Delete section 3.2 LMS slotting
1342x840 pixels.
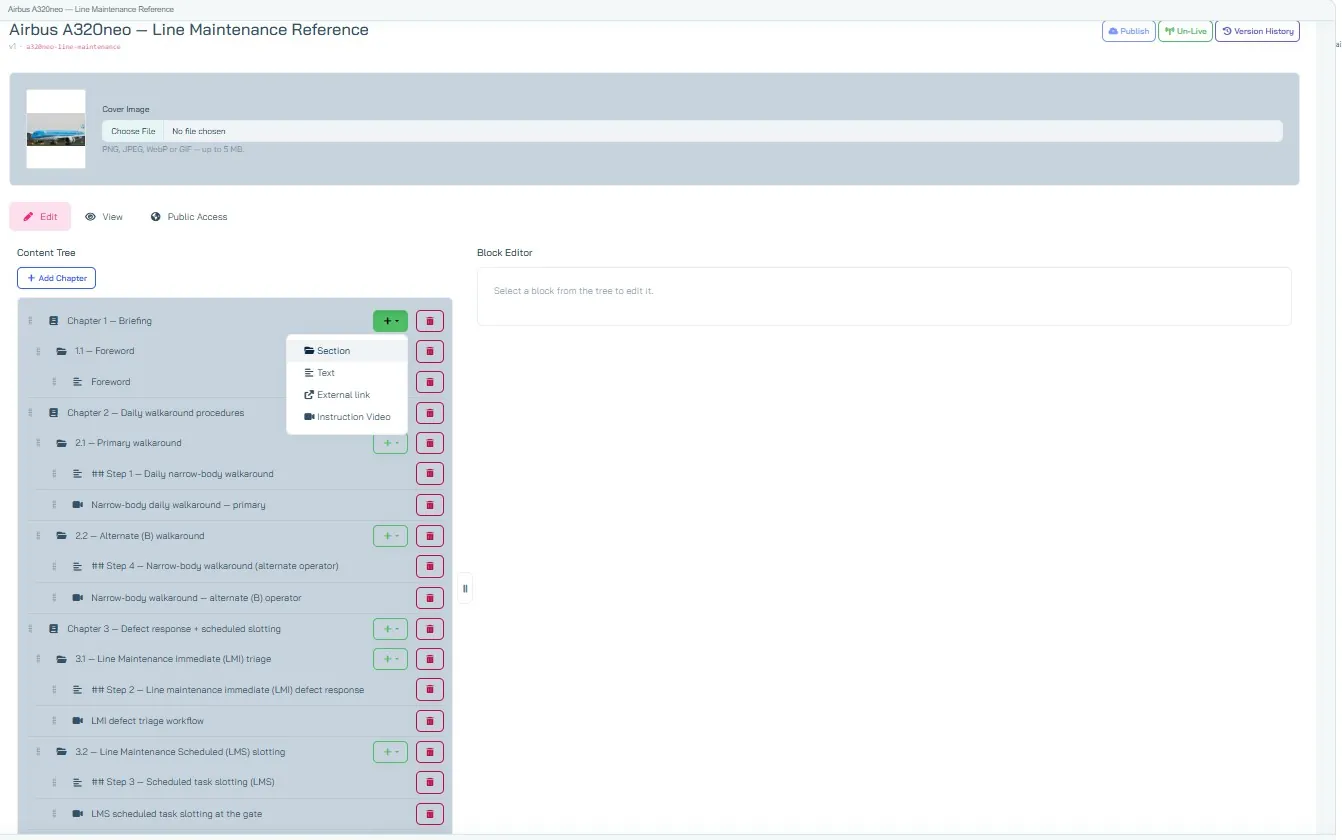pyautogui.click(x=430, y=752)
